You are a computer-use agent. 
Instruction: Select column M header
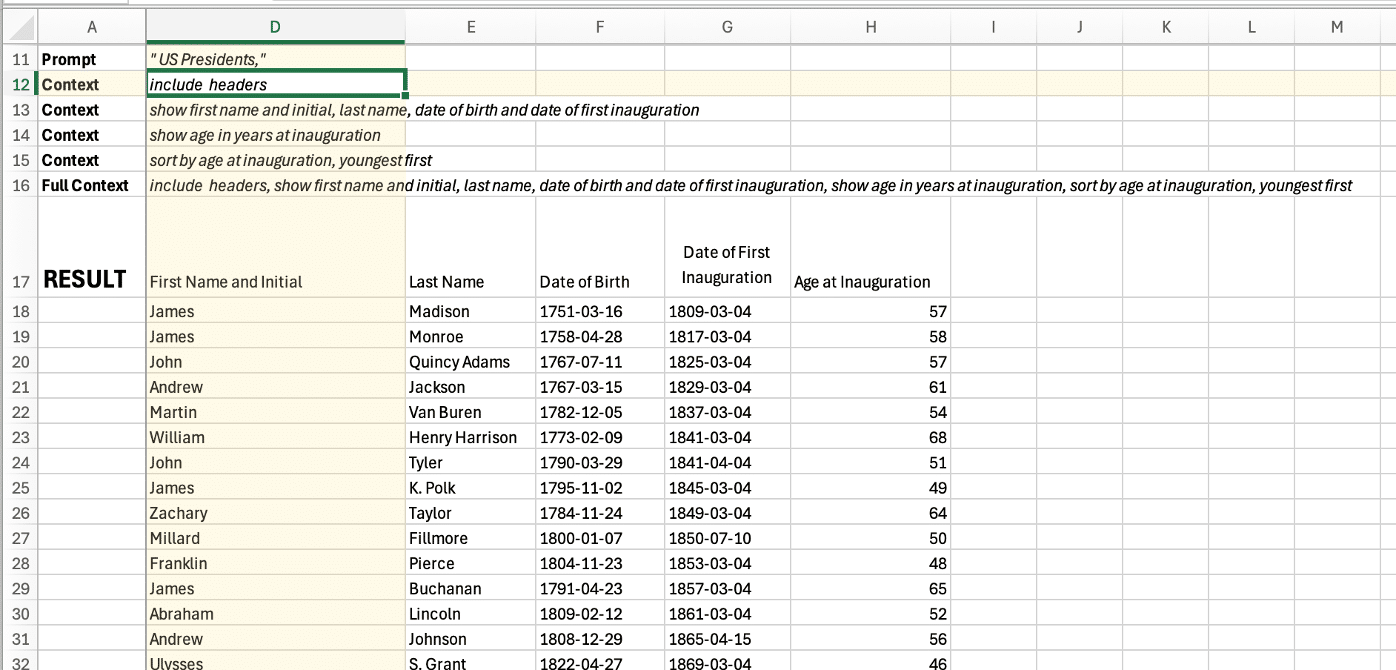pos(1337,27)
